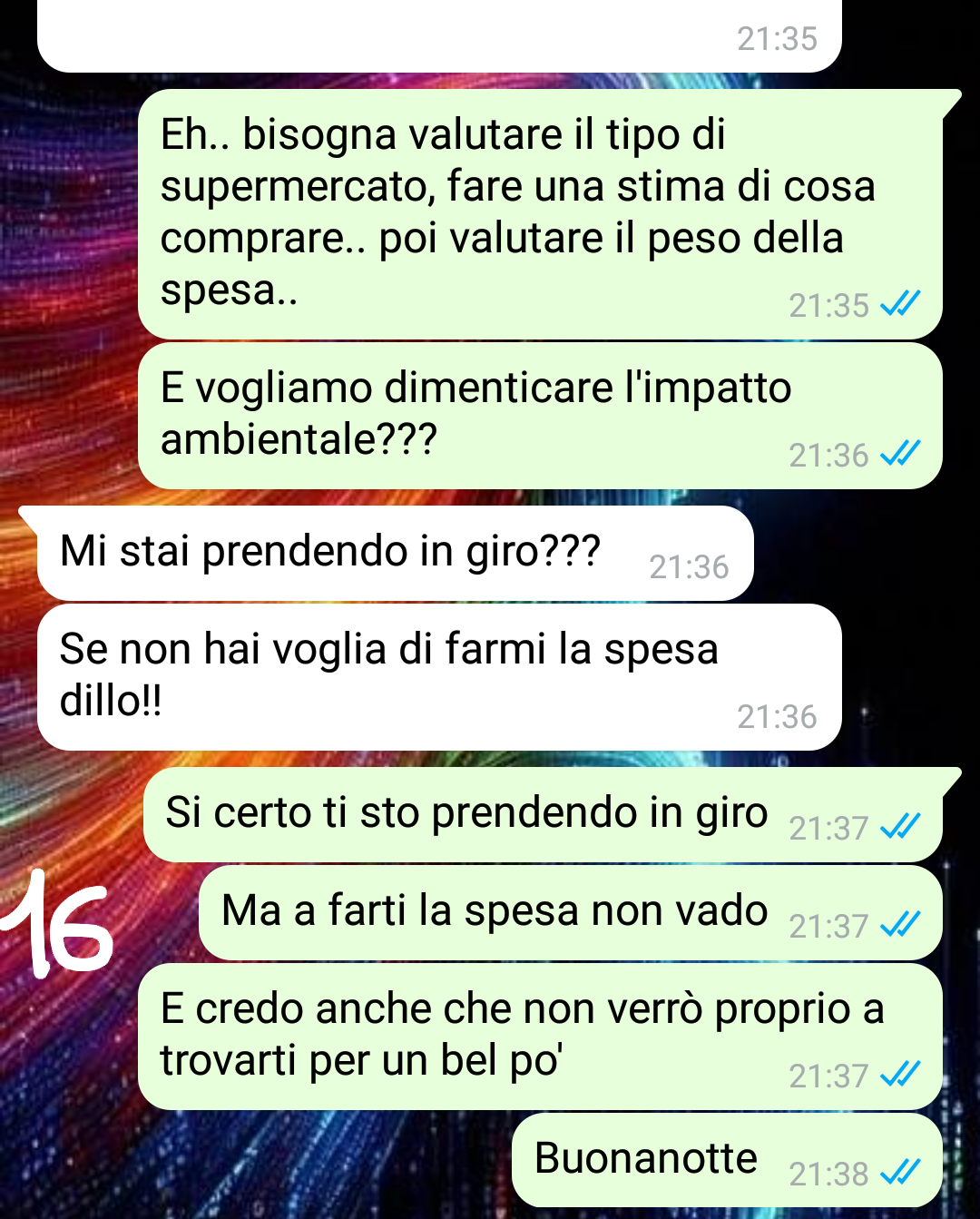Select the 'Ma a farti la spesa non vado' bubble
This screenshot has height=1219, width=980.
(x=571, y=913)
